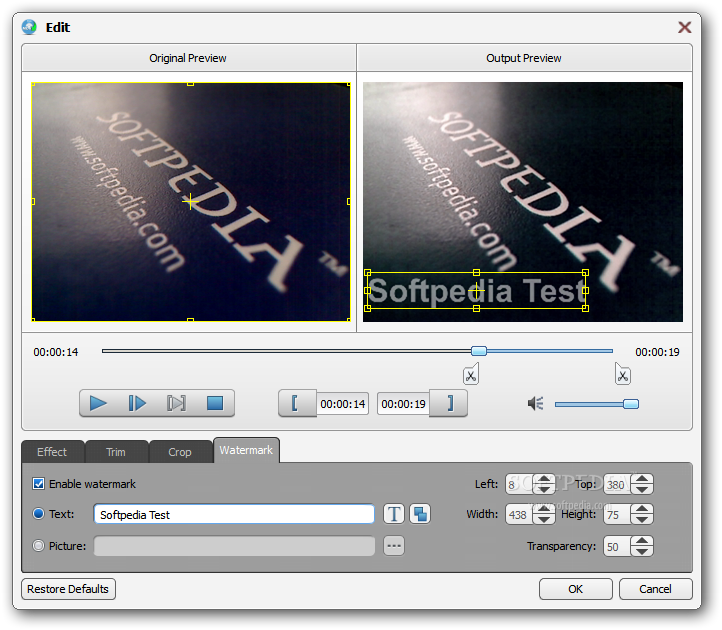Browse for picture with ellipsis button
This screenshot has height=630, width=722.
point(394,546)
